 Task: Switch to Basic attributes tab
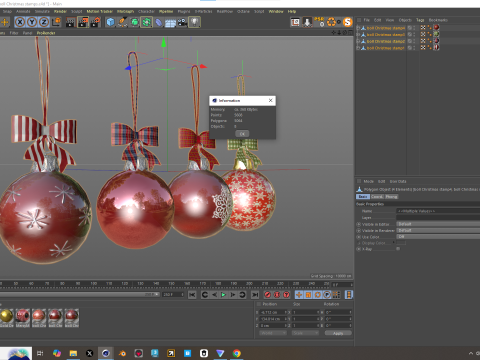pyautogui.click(x=363, y=197)
